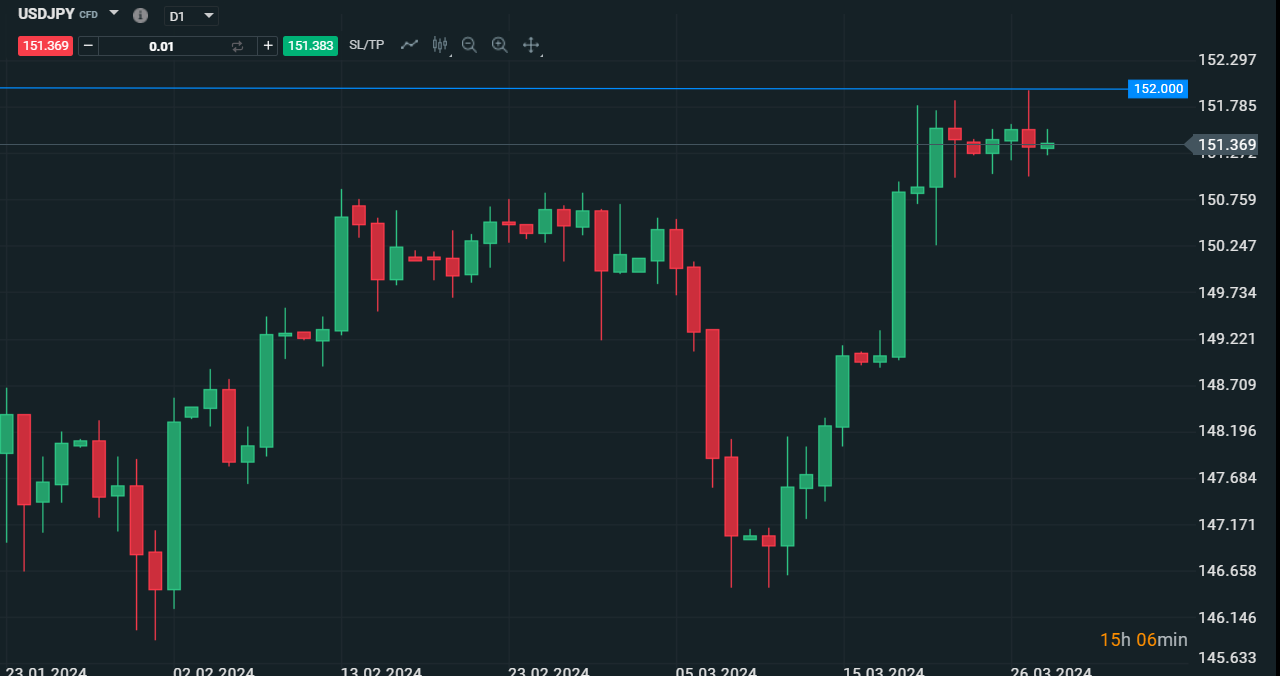Image resolution: width=1280 pixels, height=676 pixels.
Task: Select the blue 152.000 price line label
Action: click(1157, 89)
